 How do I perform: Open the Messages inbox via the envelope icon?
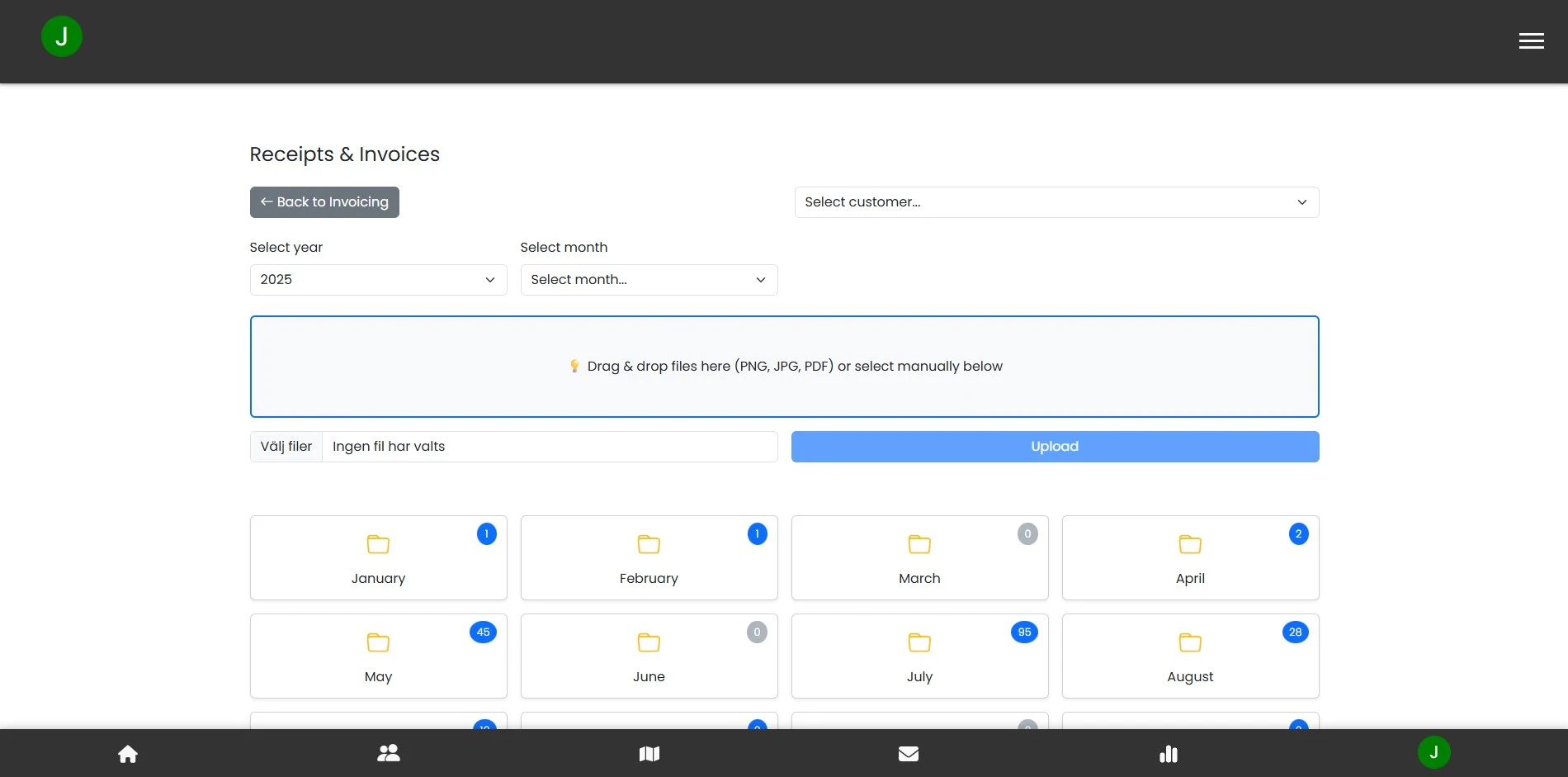pos(908,753)
